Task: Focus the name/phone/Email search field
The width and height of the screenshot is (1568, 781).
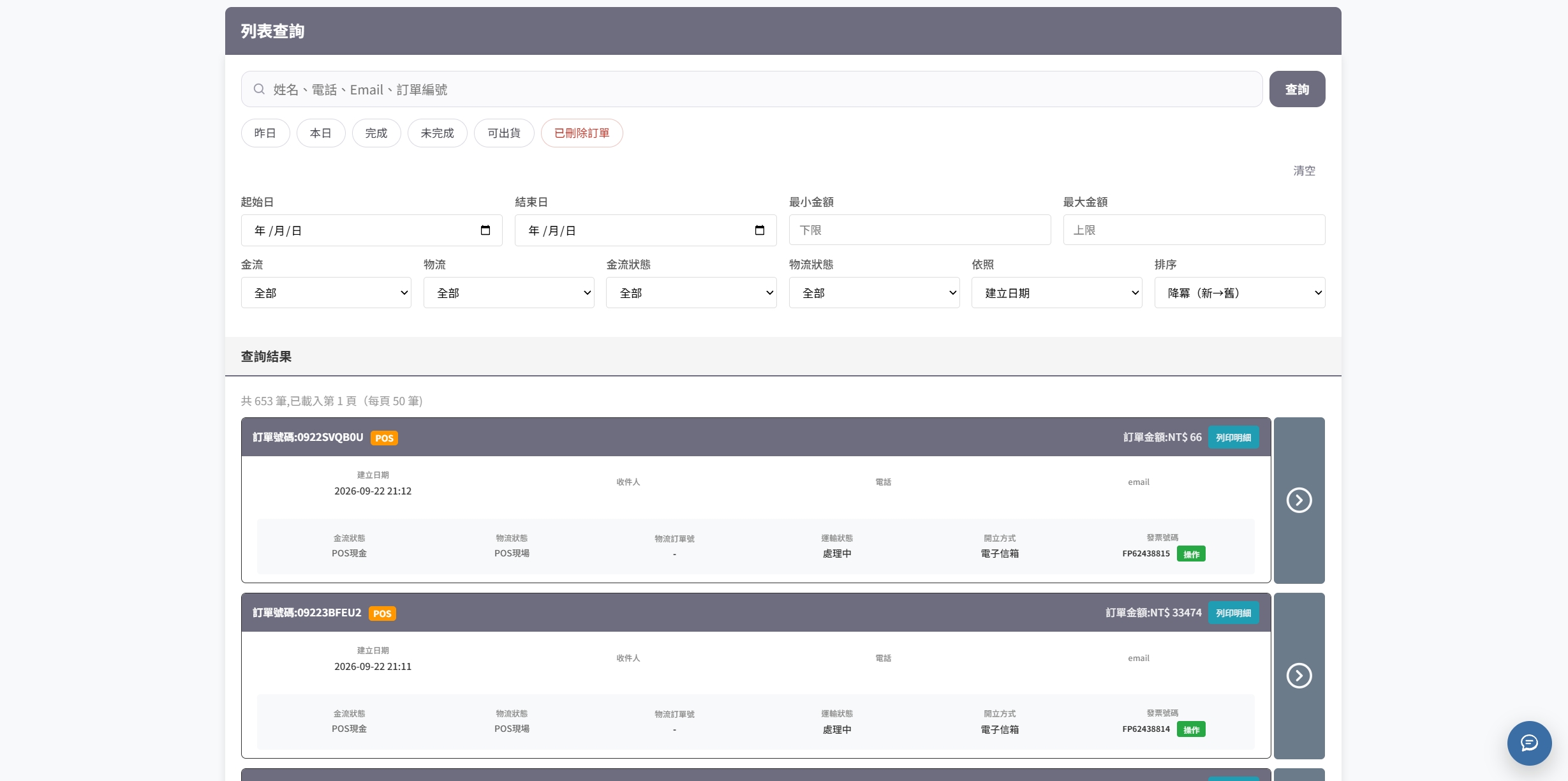Action: pos(751,89)
